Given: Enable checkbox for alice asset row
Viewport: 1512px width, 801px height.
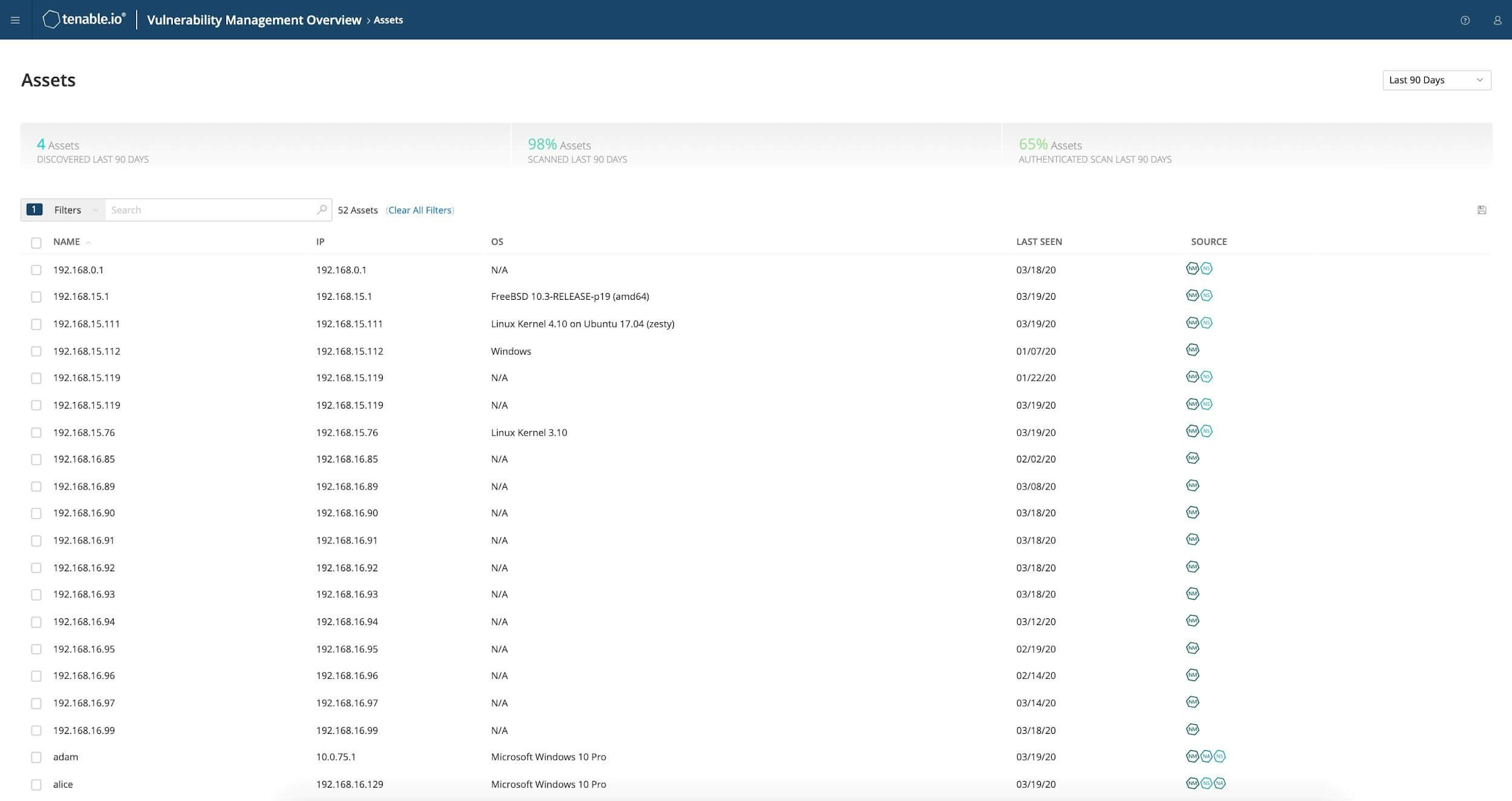Looking at the screenshot, I should pyautogui.click(x=34, y=784).
